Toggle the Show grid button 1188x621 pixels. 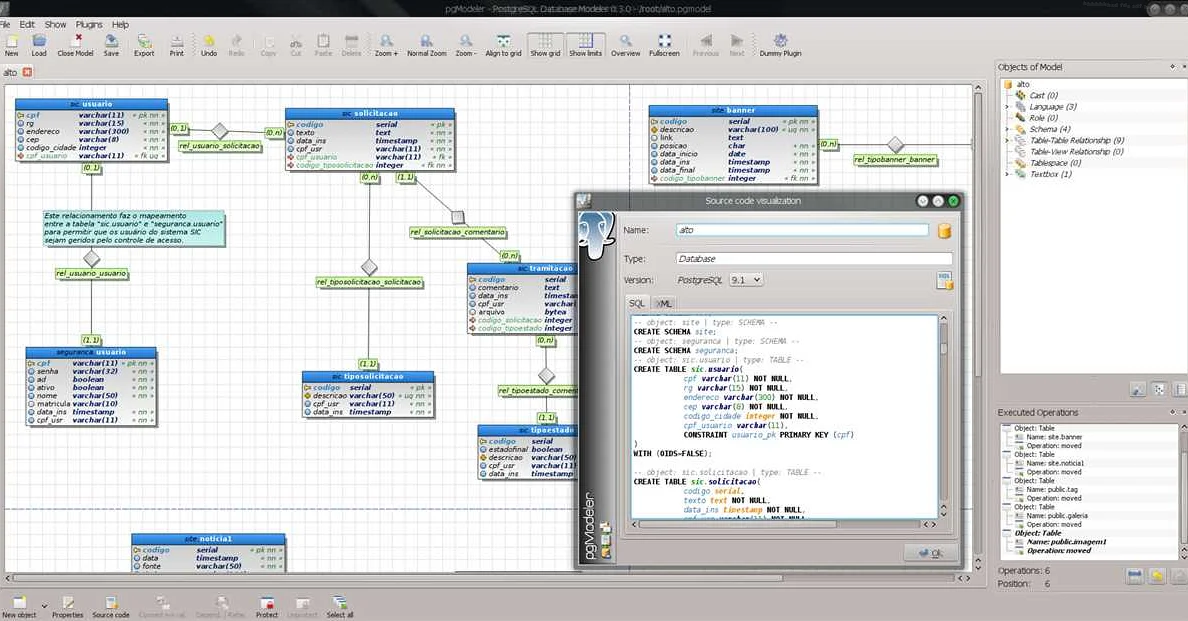point(545,43)
